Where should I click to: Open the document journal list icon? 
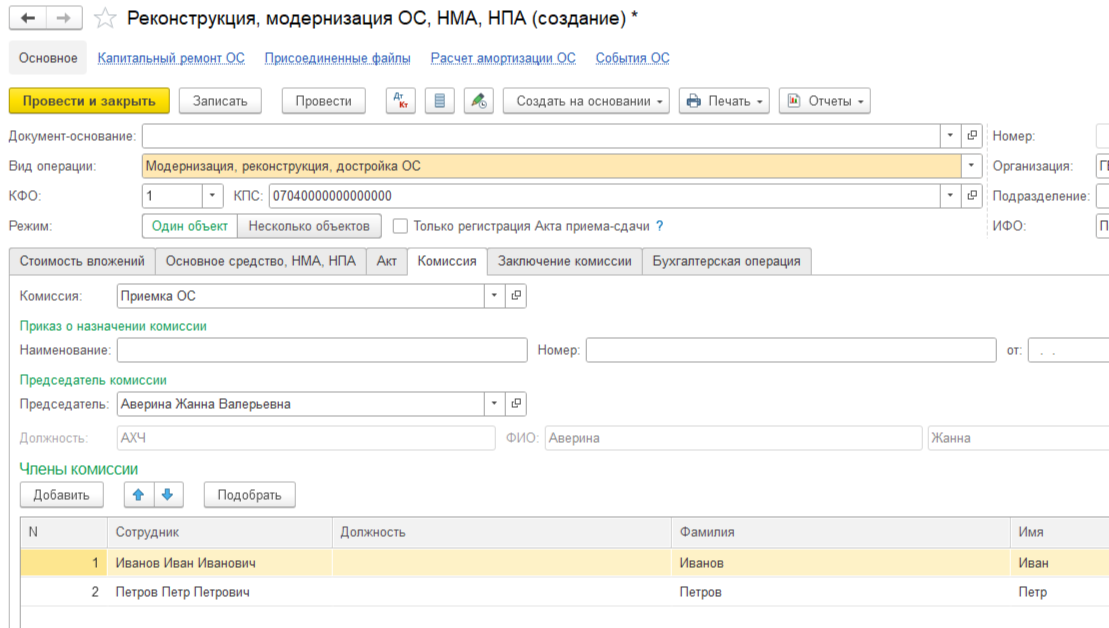439,101
